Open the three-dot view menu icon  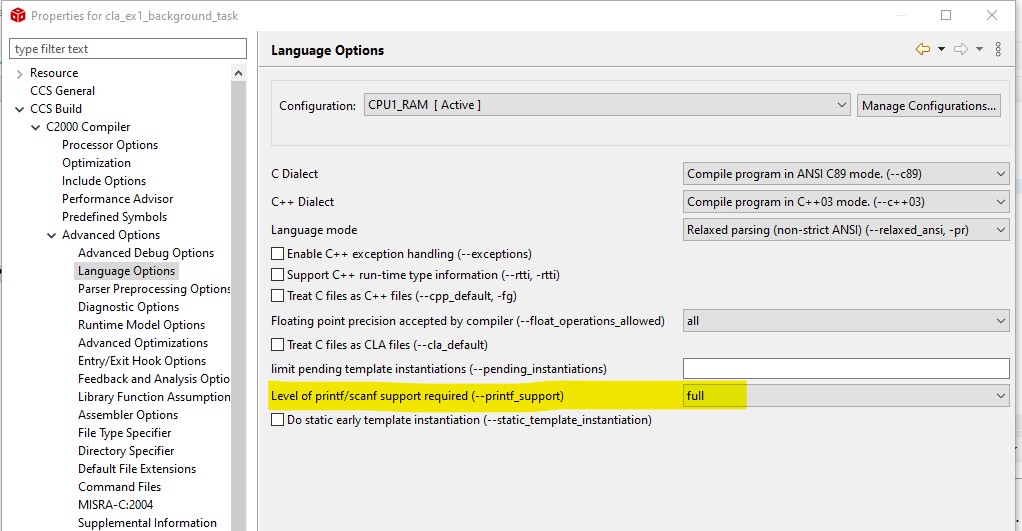coord(998,49)
